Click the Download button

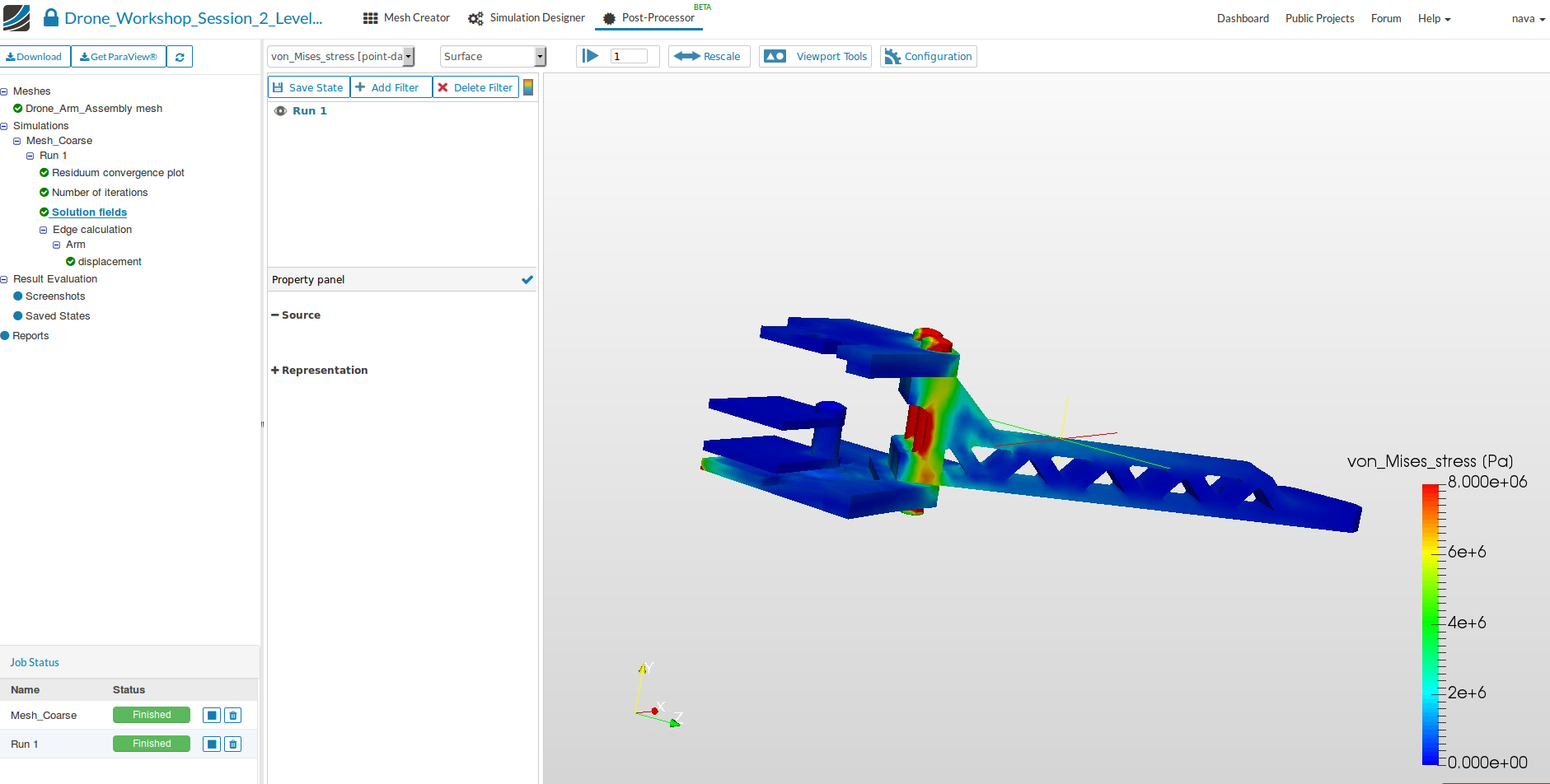(x=35, y=57)
